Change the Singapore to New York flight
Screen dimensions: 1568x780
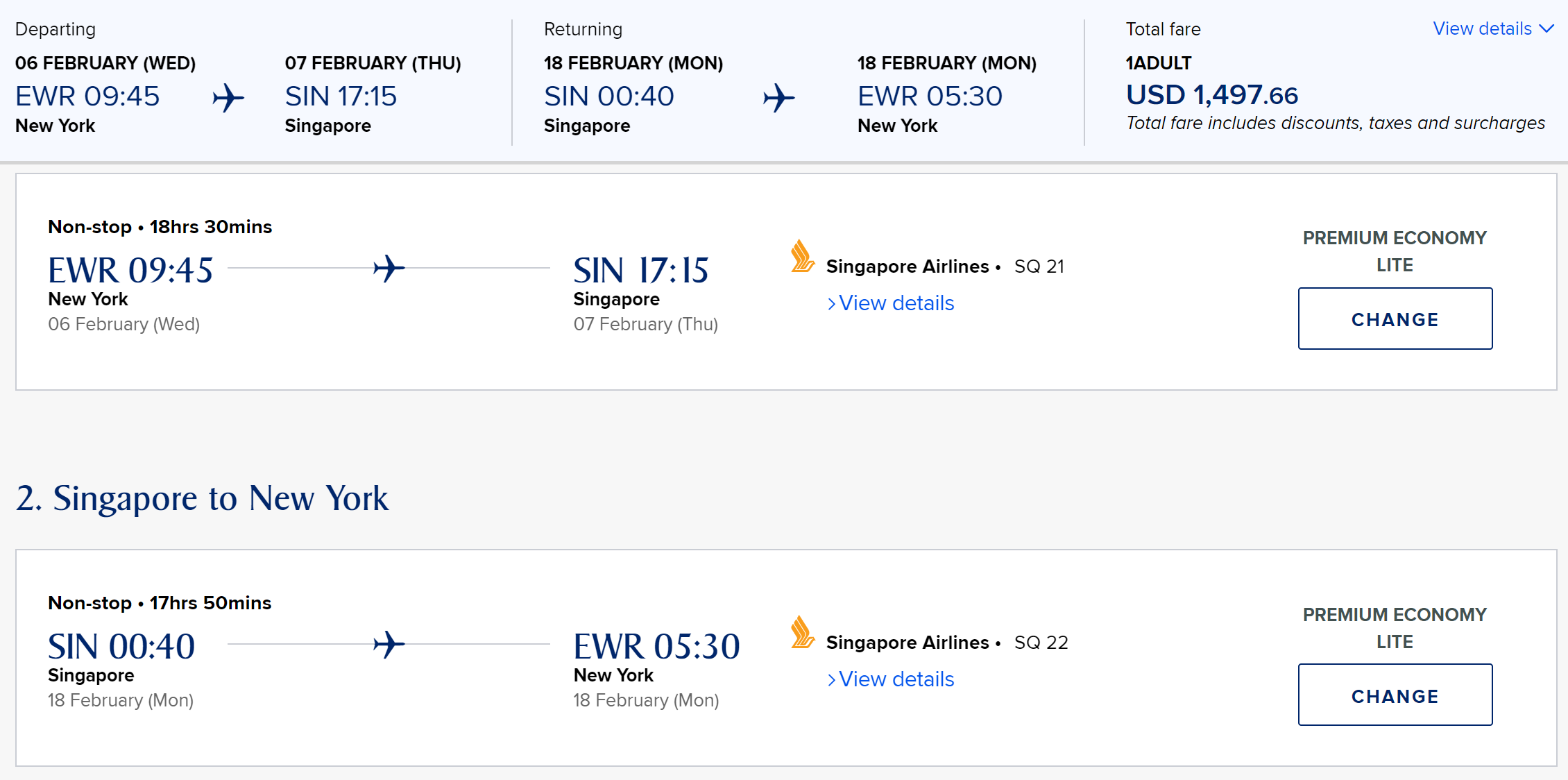click(1395, 695)
